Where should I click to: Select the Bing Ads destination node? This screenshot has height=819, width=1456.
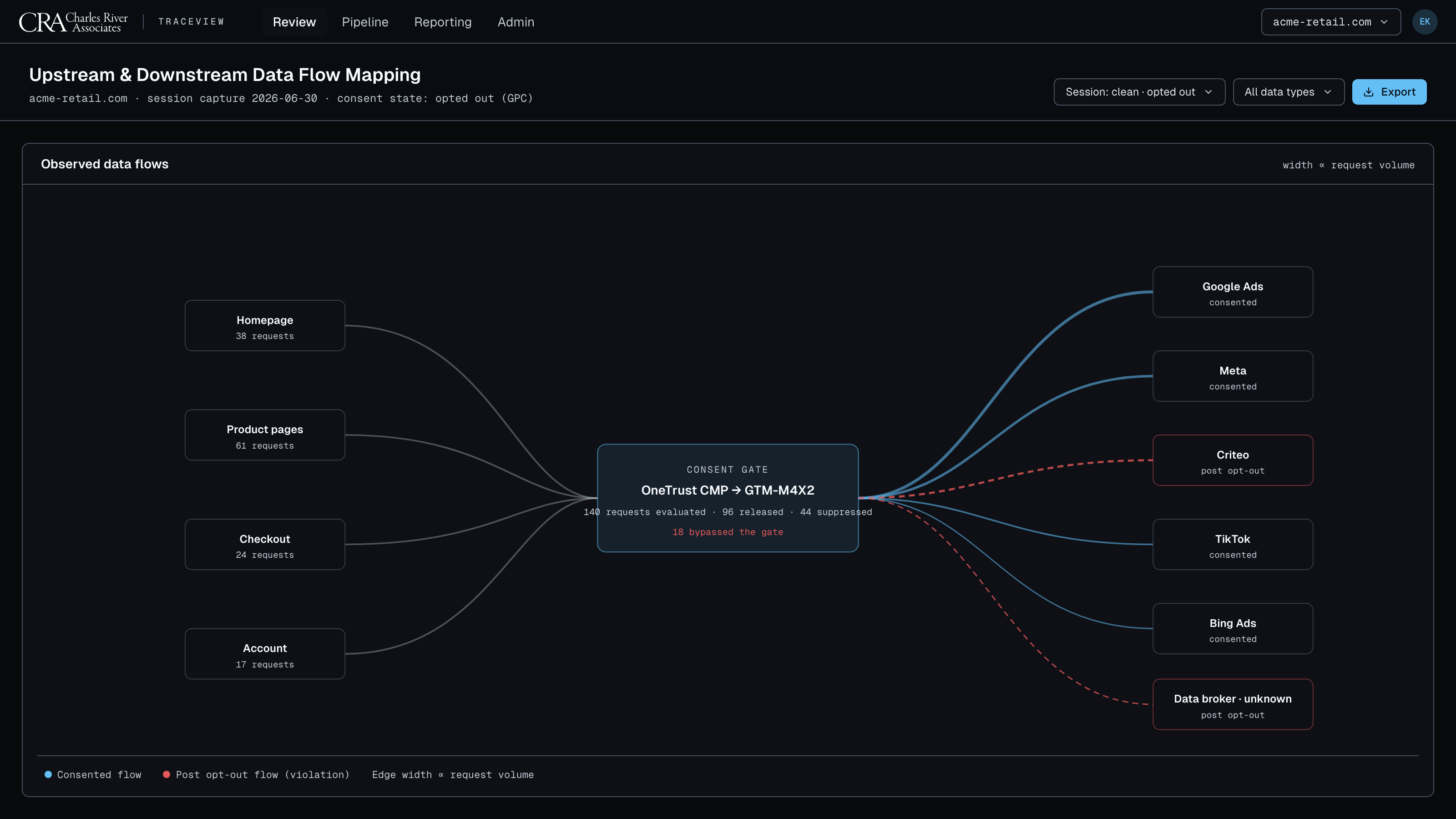1233,628
